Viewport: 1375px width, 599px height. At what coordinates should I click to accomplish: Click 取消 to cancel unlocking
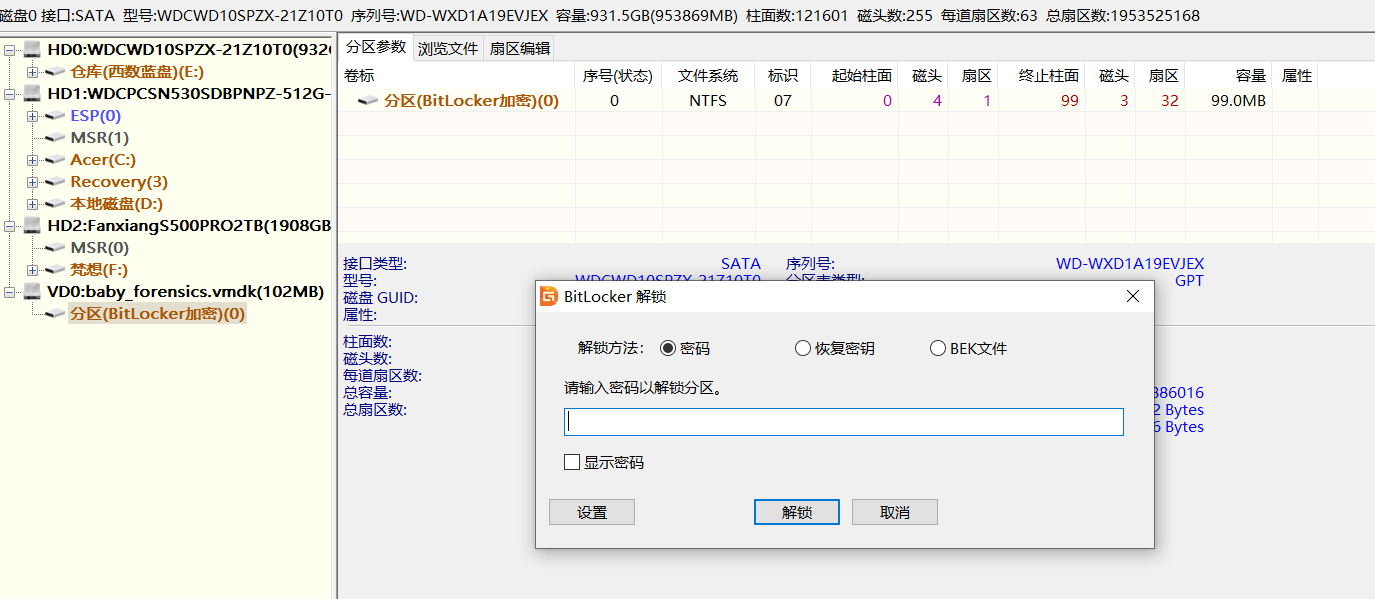pos(895,512)
